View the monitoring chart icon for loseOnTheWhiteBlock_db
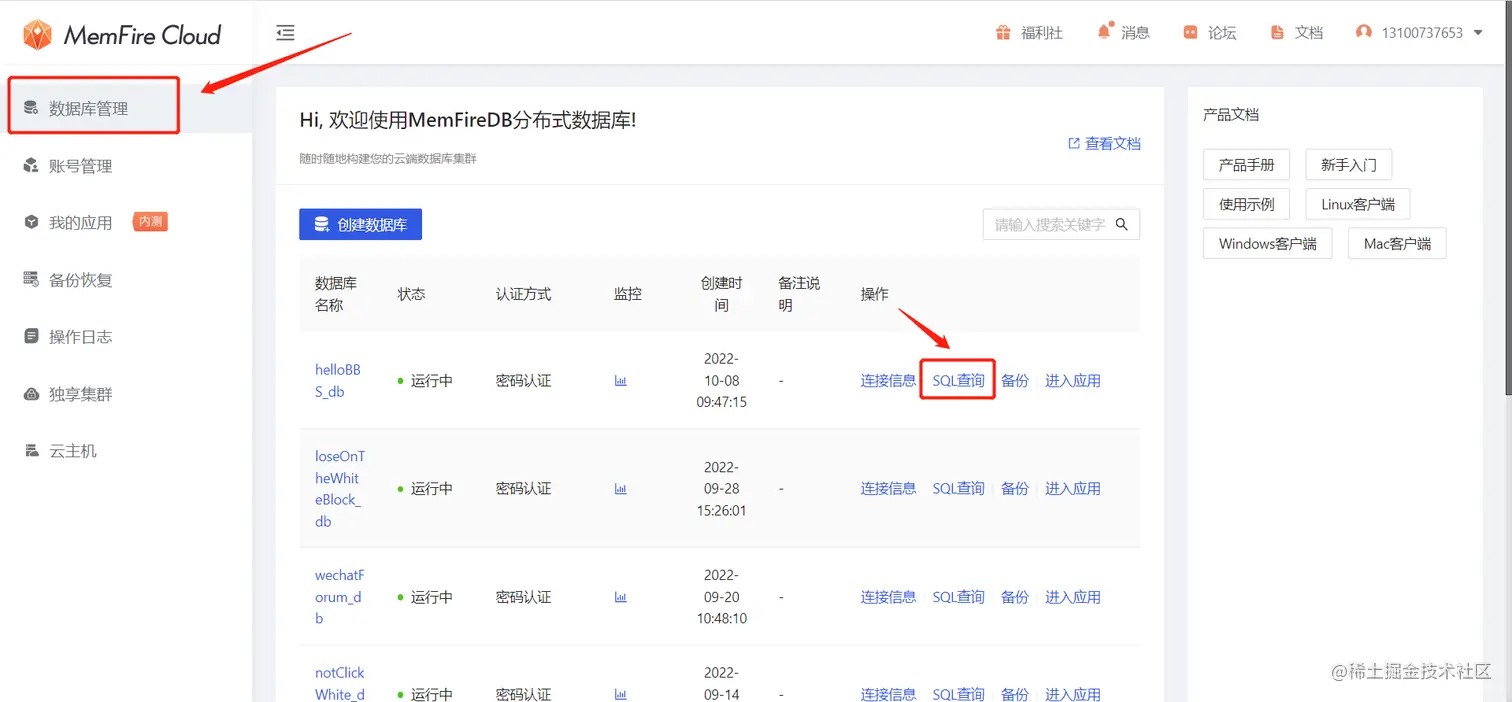The image size is (1512, 702). point(621,489)
